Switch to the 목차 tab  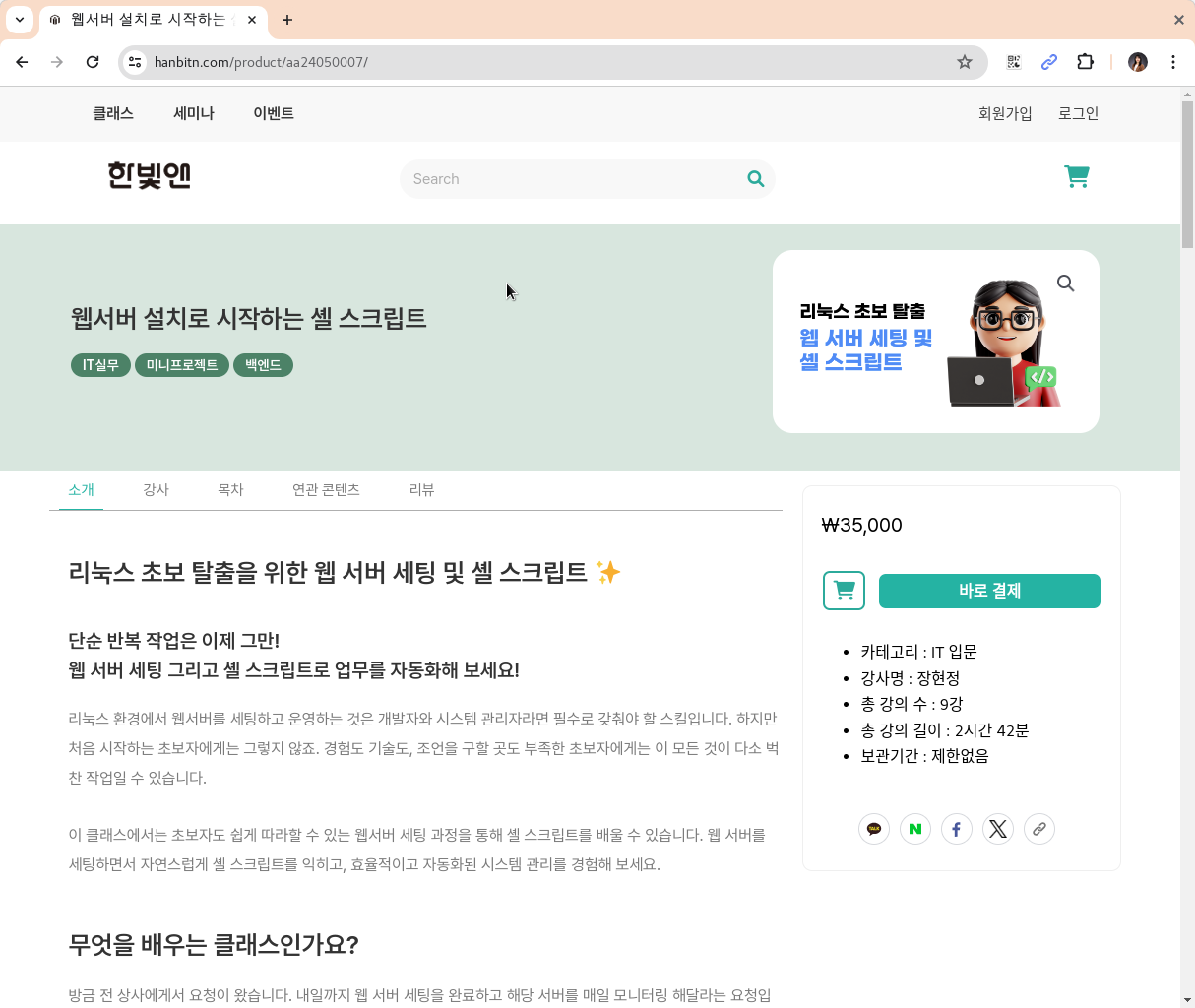coord(230,489)
